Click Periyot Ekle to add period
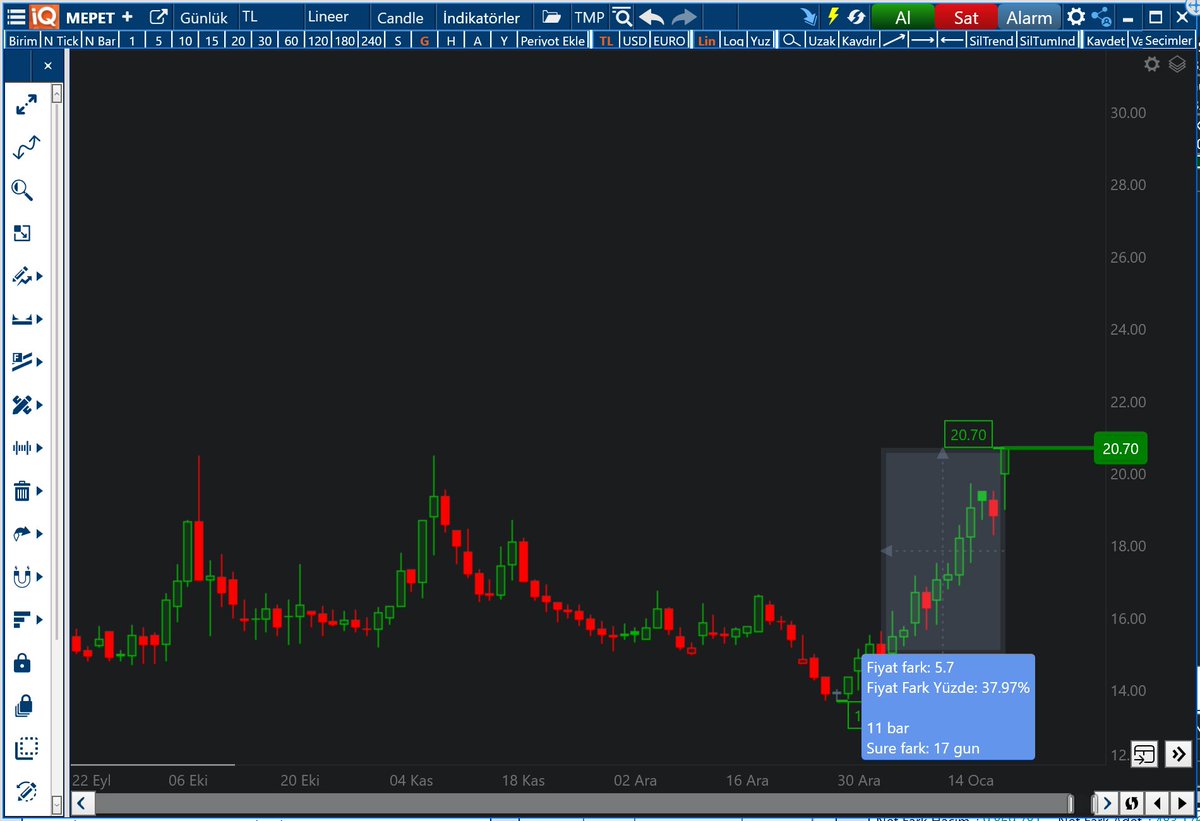 pos(552,41)
